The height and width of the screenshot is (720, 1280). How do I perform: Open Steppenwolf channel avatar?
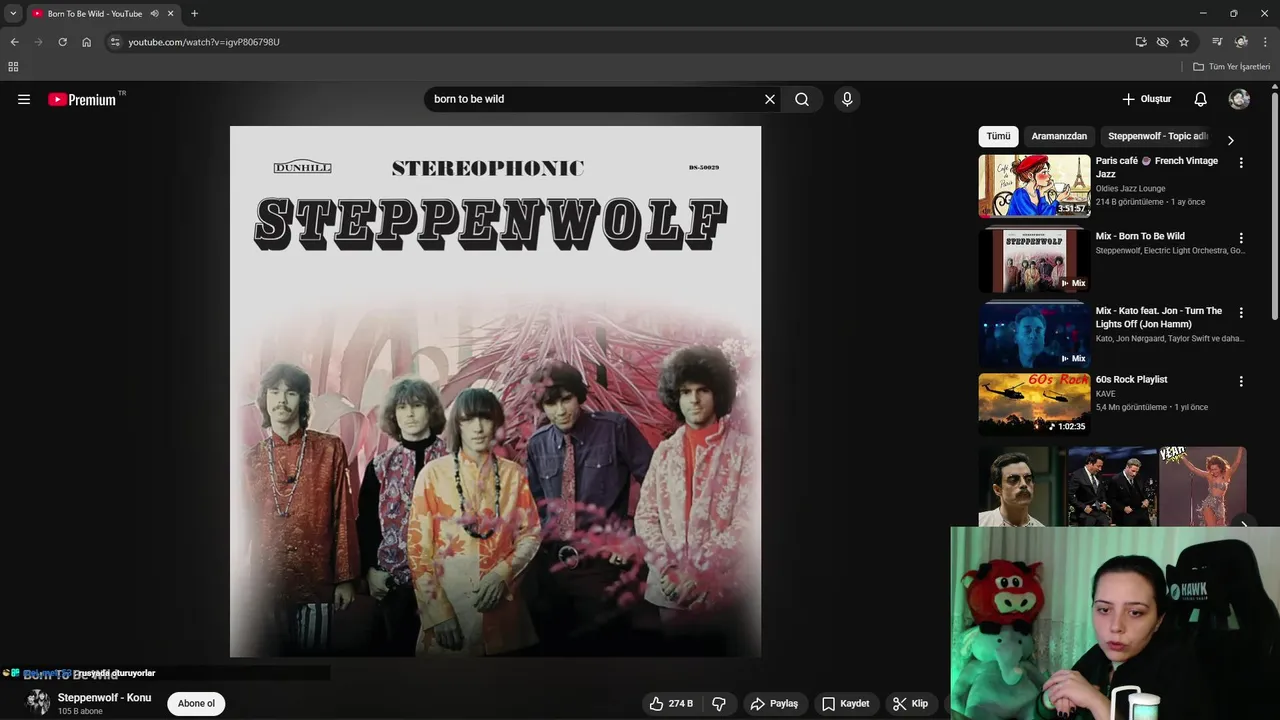(x=38, y=703)
